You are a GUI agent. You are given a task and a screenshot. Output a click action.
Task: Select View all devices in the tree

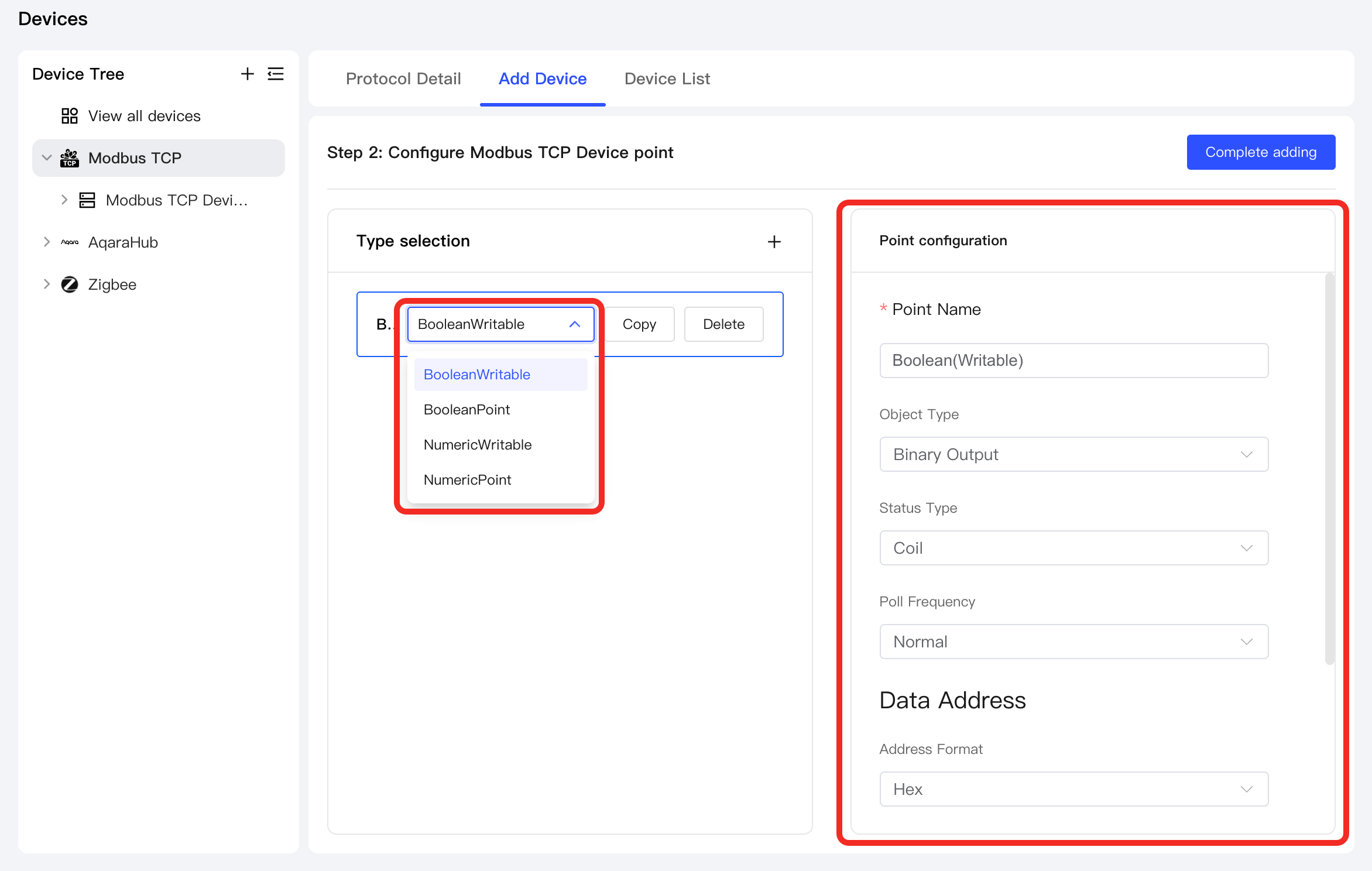145,116
